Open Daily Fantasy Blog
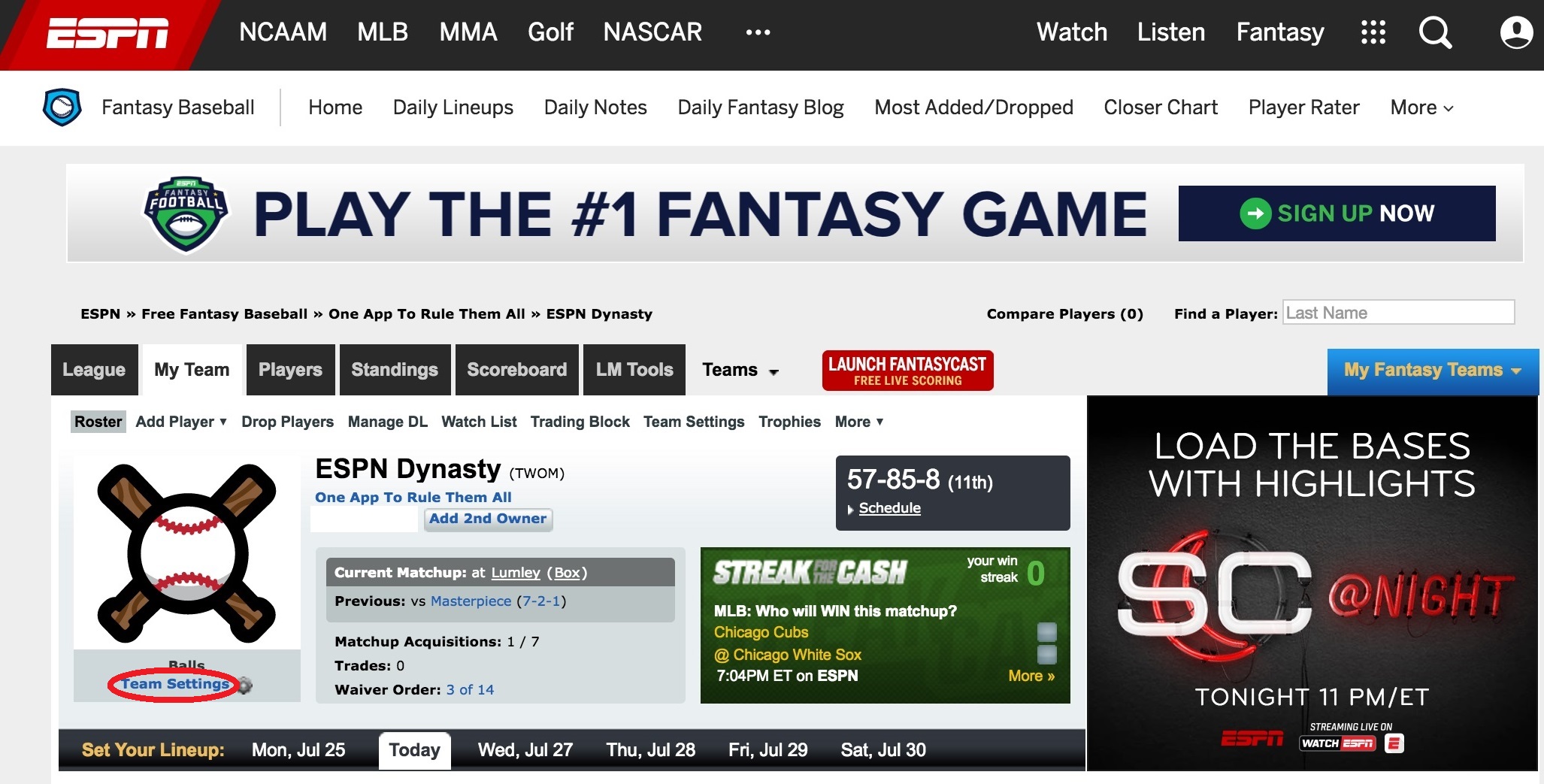The height and width of the screenshot is (784, 1544). 761,107
